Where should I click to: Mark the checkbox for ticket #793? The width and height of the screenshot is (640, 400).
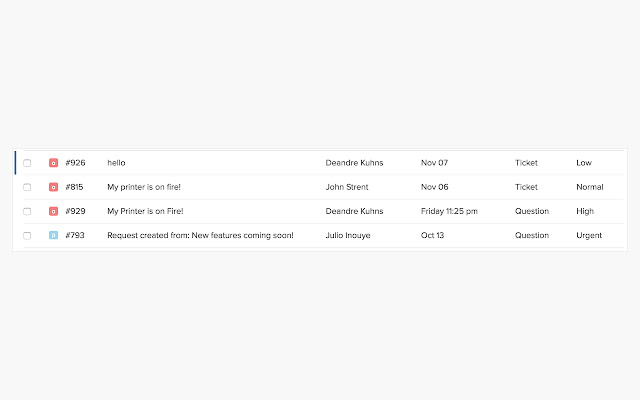tap(27, 236)
